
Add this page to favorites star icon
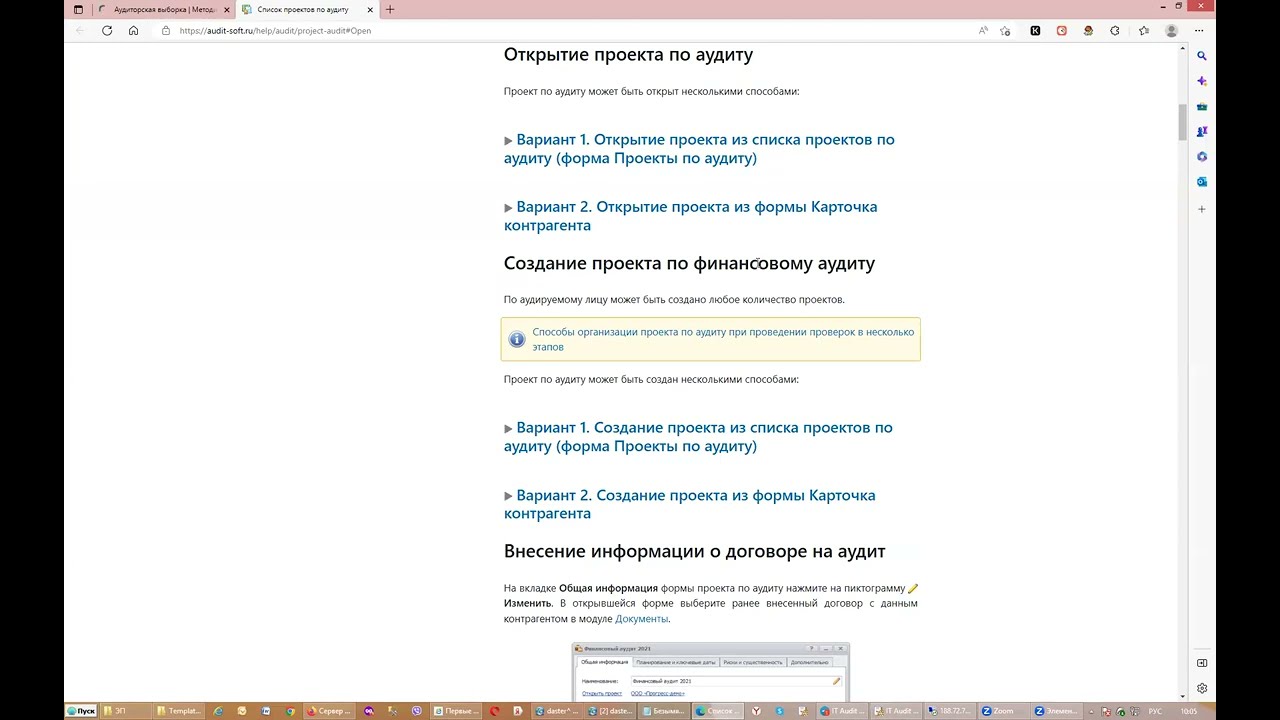(x=1005, y=31)
